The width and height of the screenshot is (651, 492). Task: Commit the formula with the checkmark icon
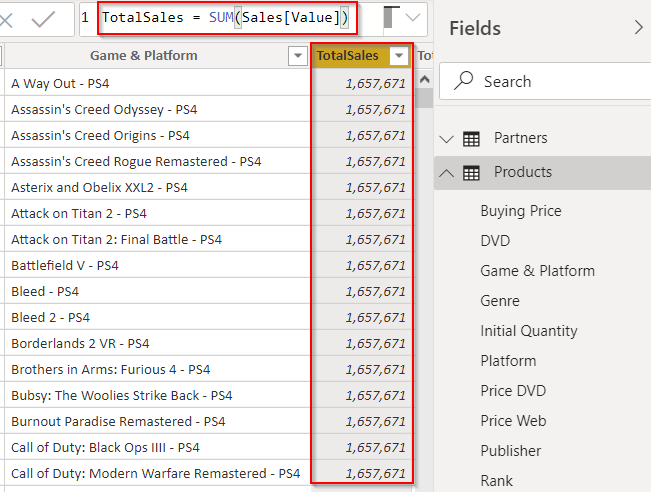click(43, 19)
